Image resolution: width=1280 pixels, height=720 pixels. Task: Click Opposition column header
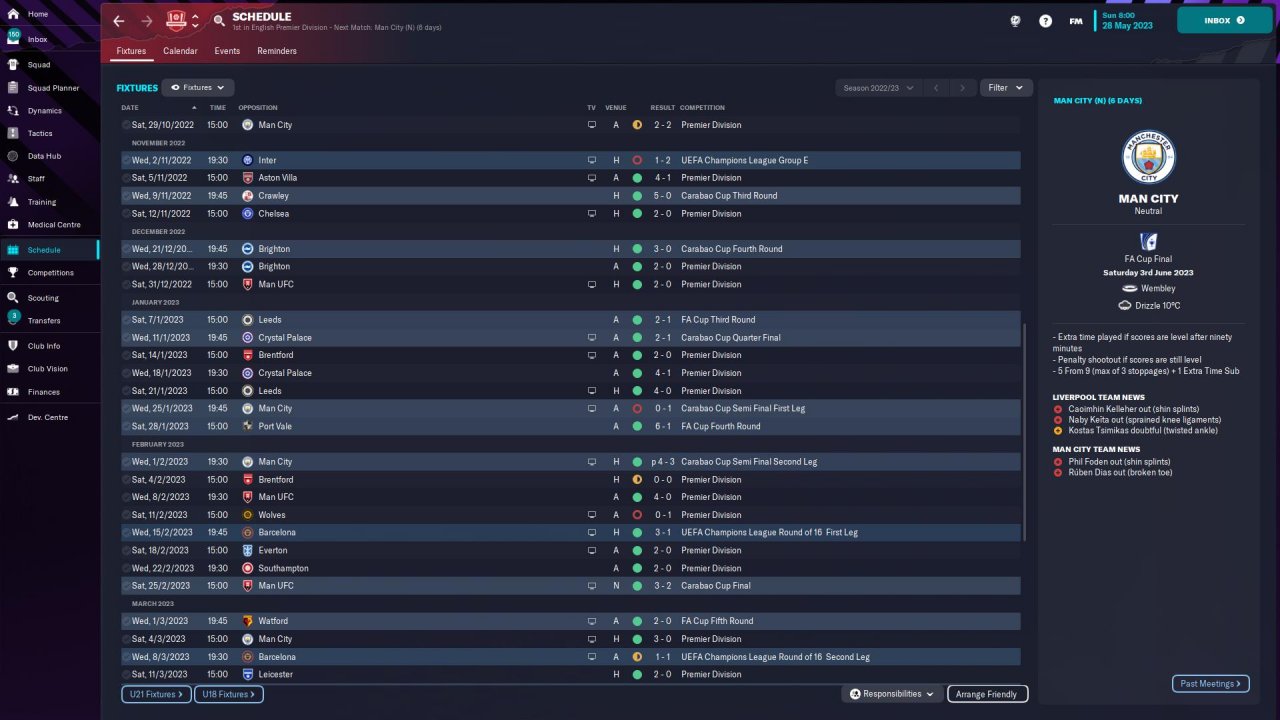[258, 108]
